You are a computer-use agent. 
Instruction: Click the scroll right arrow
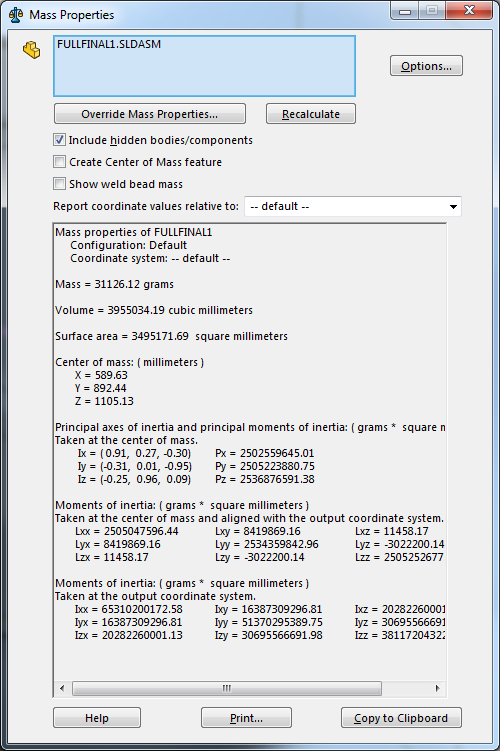(x=437, y=688)
